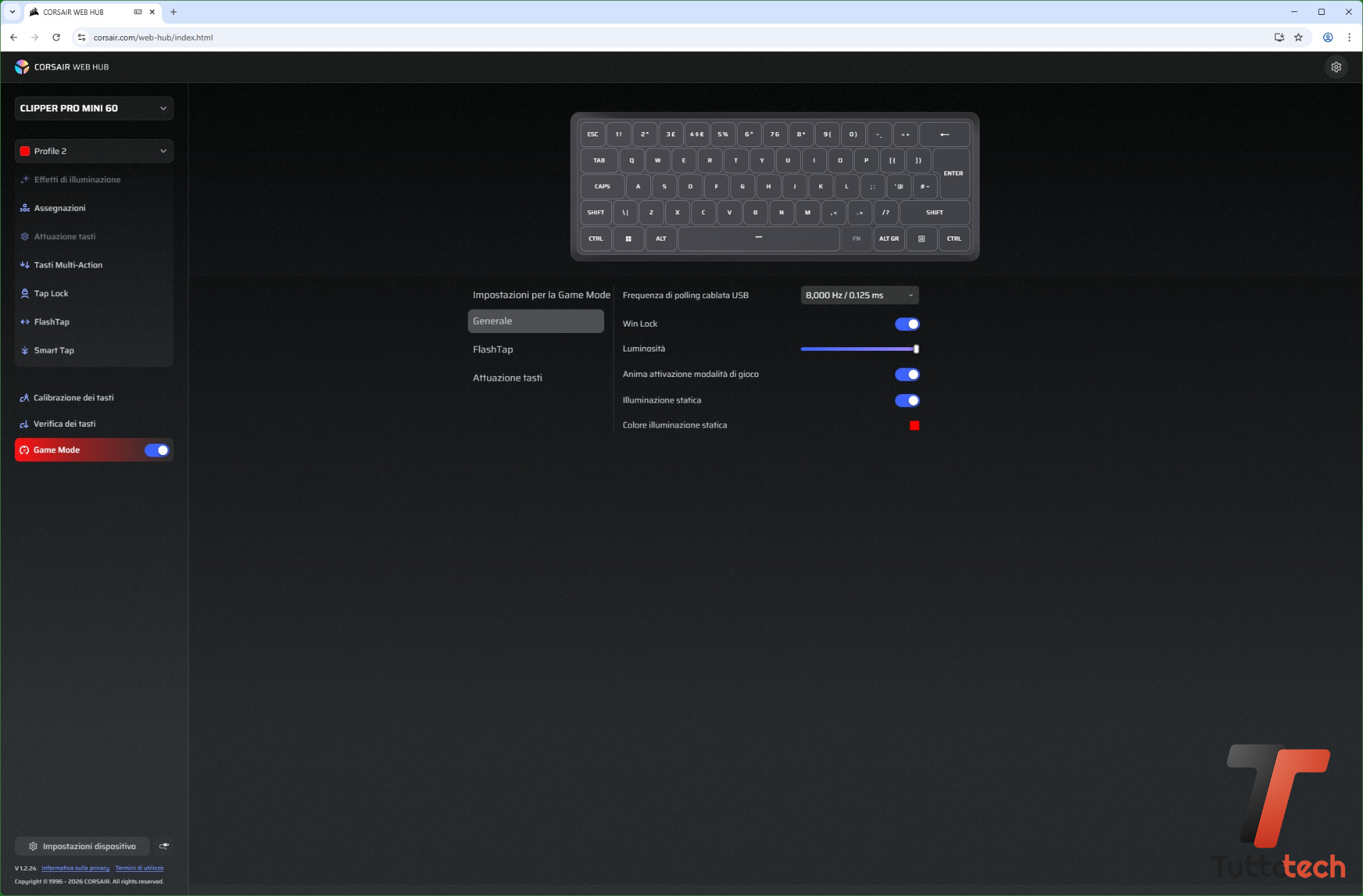Open Verifica dei tasti

94,424
